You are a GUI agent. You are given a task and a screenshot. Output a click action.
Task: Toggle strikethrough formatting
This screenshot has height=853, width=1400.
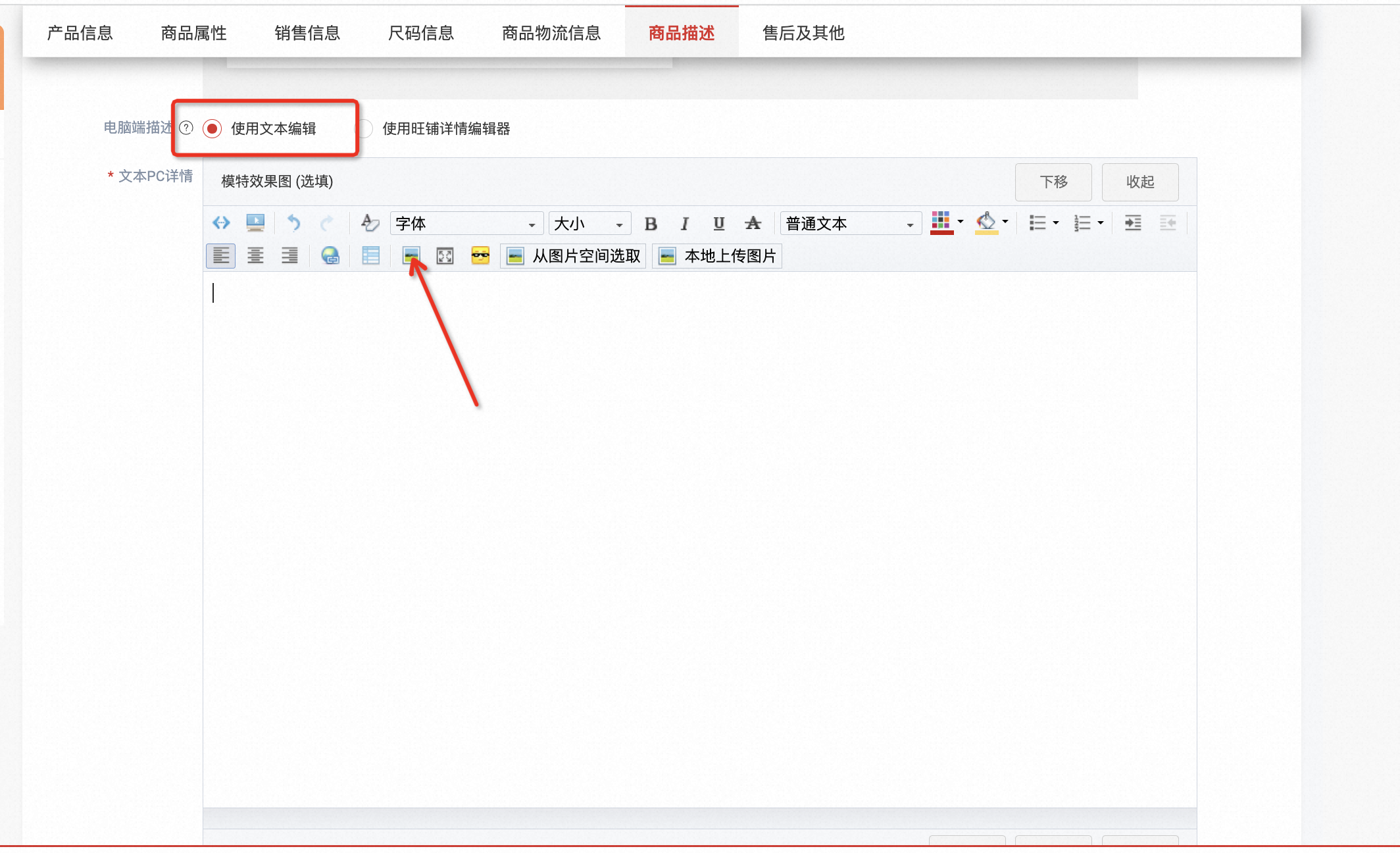click(x=753, y=224)
